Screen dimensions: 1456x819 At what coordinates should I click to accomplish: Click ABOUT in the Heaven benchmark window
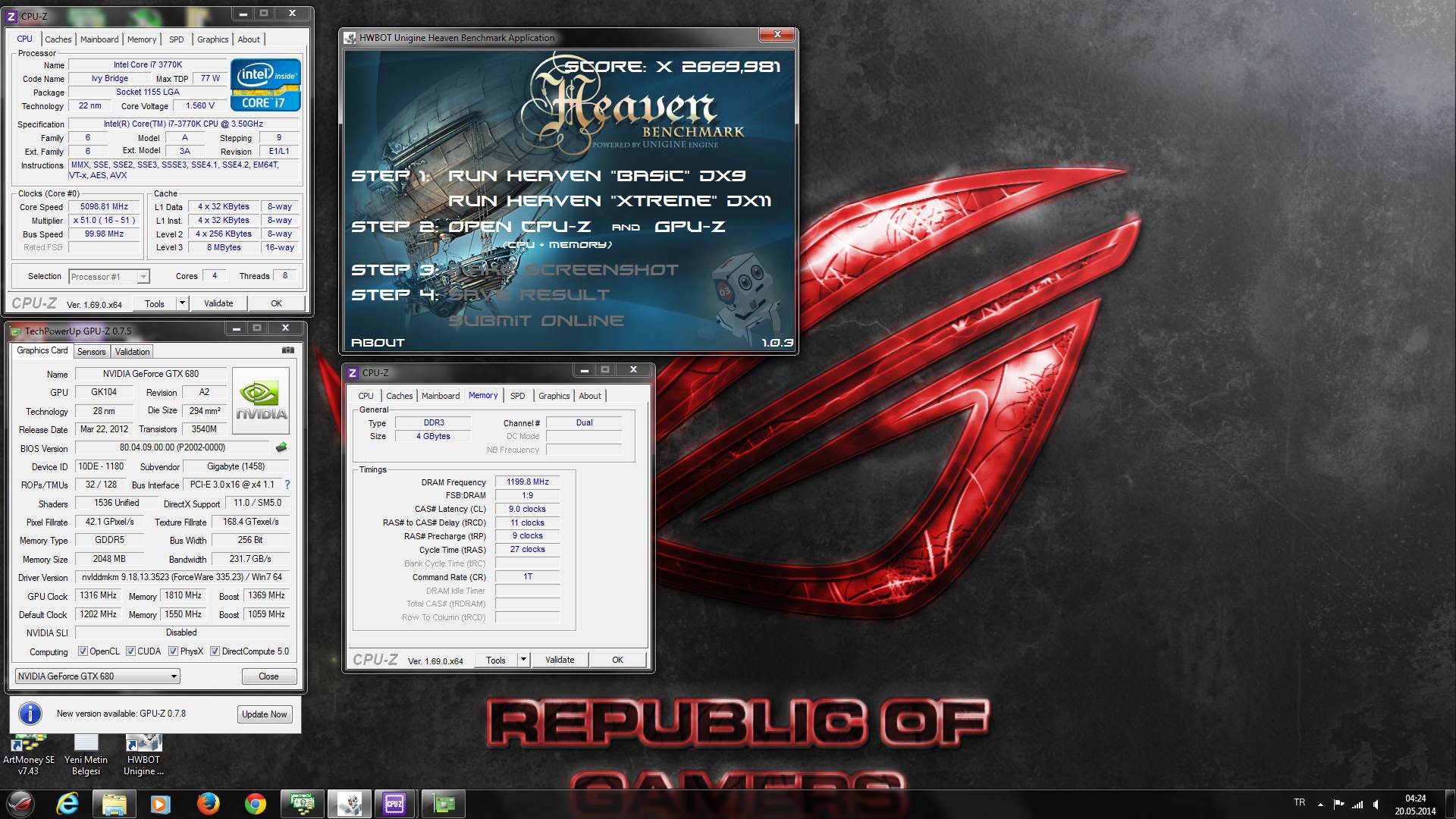[378, 343]
